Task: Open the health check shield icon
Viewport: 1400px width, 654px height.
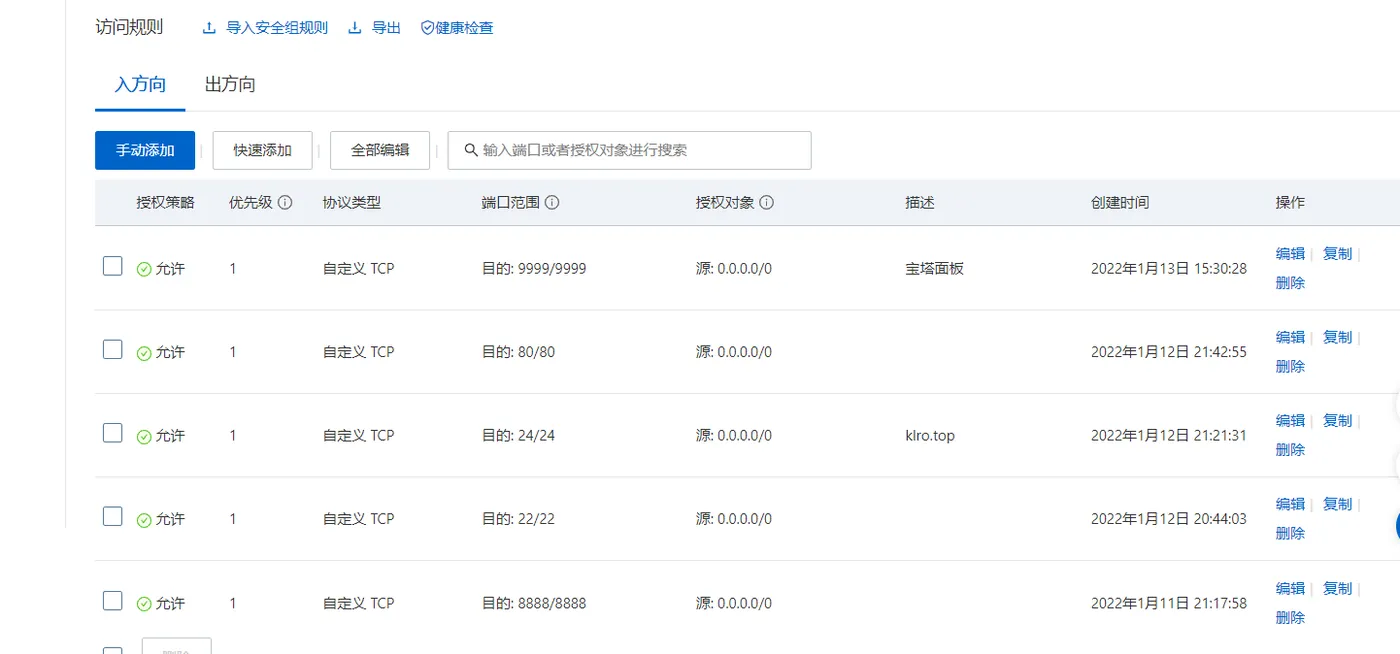Action: point(427,28)
